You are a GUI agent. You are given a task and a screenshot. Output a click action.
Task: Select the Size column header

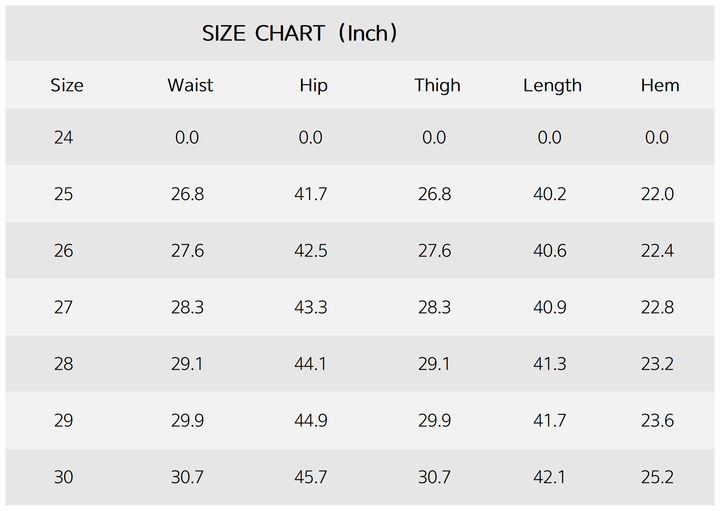[x=67, y=86]
